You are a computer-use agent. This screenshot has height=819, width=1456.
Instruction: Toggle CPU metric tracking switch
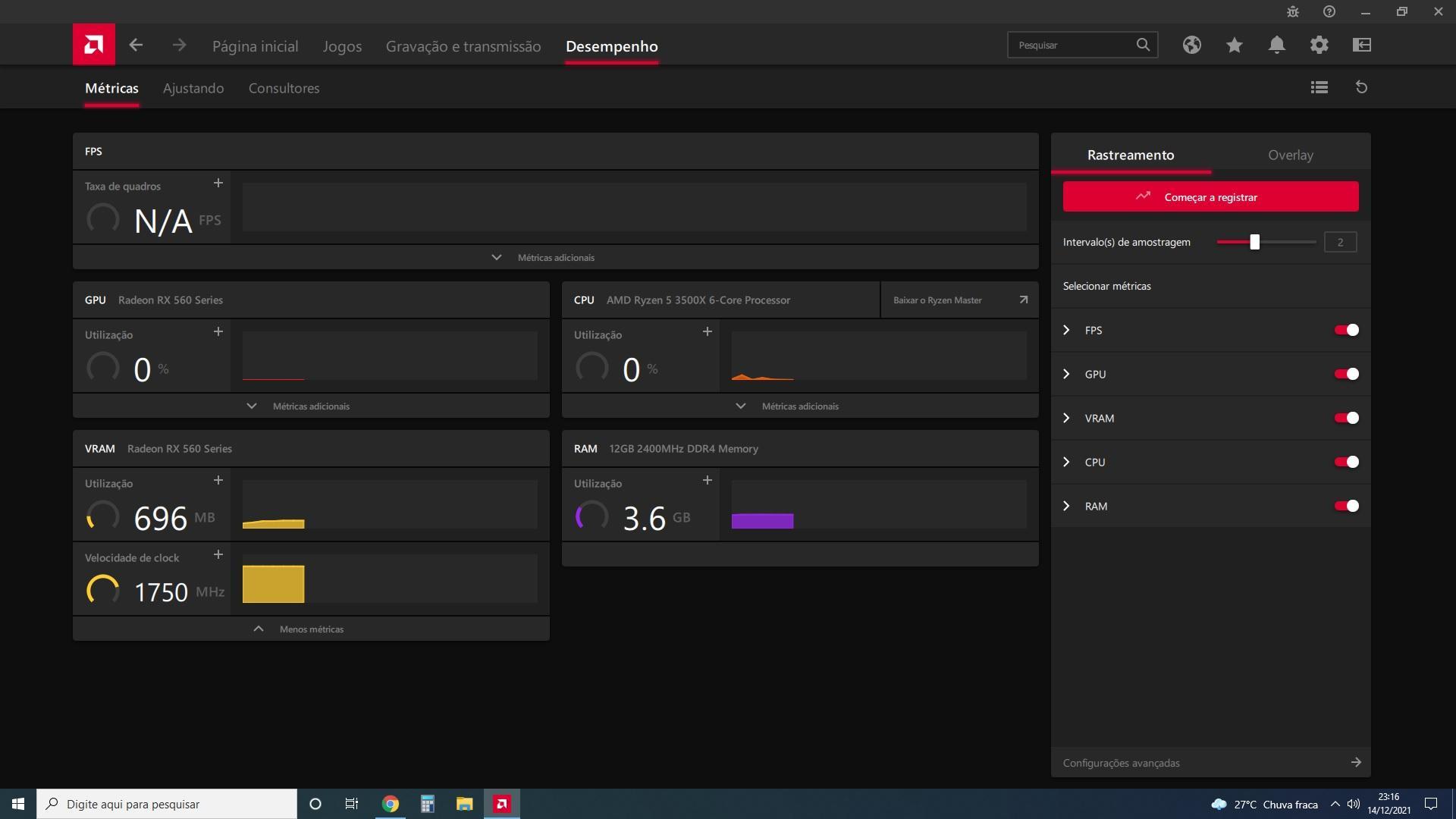click(1347, 462)
